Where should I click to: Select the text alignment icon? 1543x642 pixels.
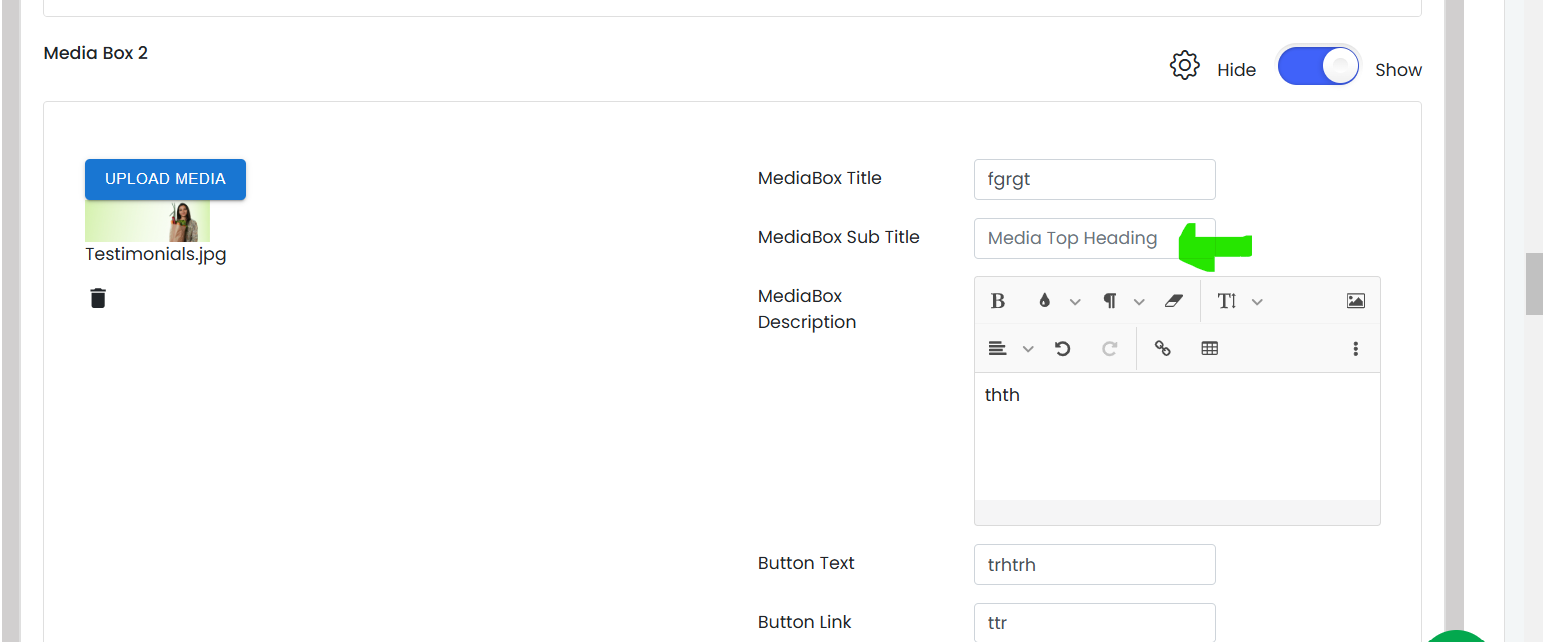(x=997, y=349)
